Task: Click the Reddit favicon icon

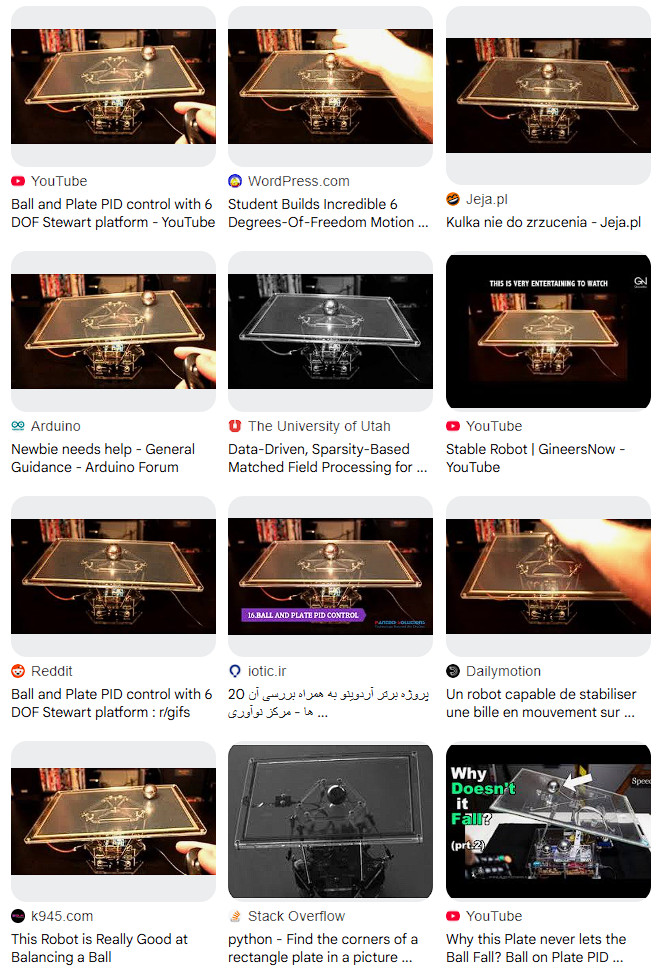Action: 18,671
